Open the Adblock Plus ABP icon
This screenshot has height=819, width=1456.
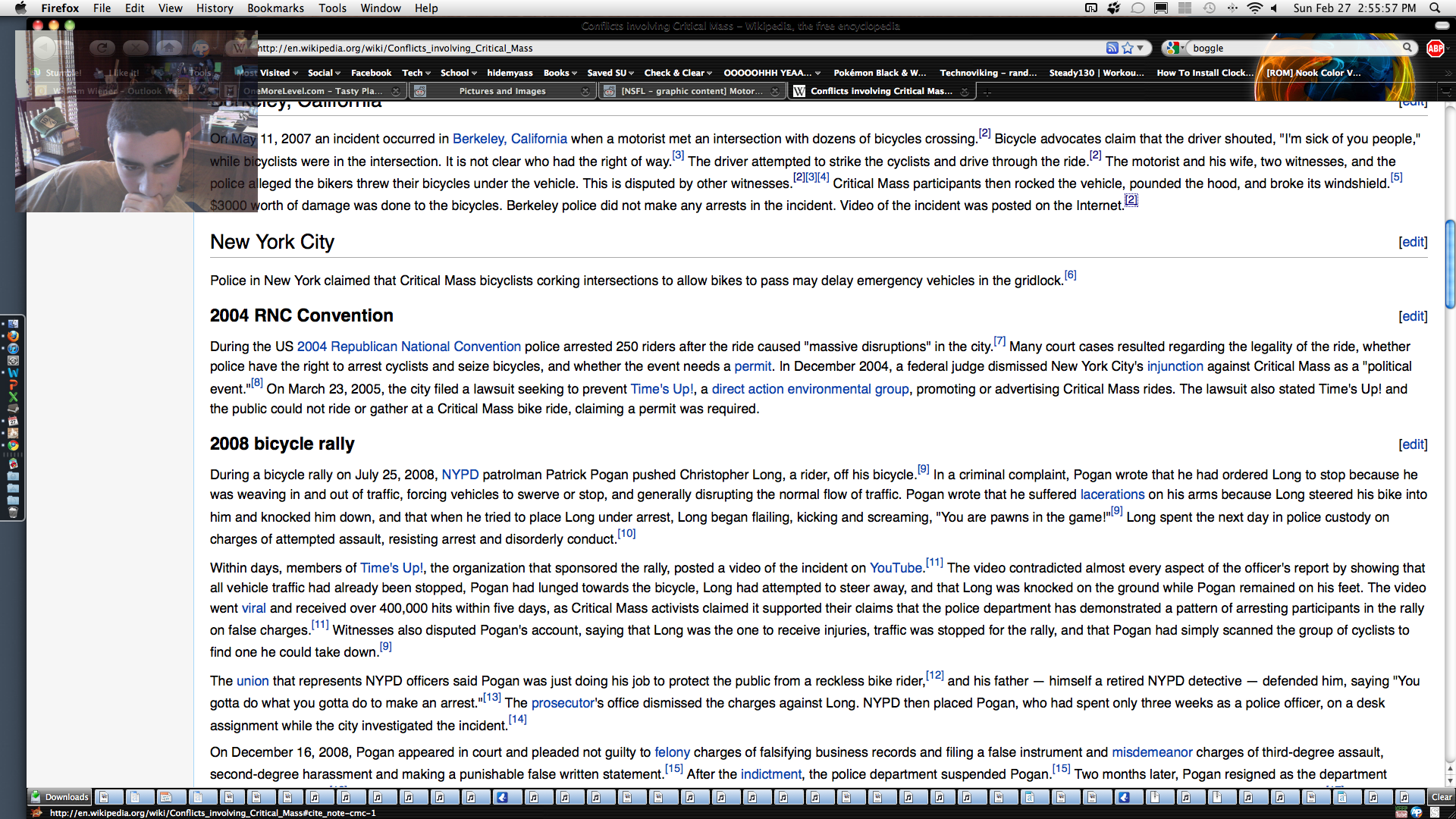point(1435,48)
